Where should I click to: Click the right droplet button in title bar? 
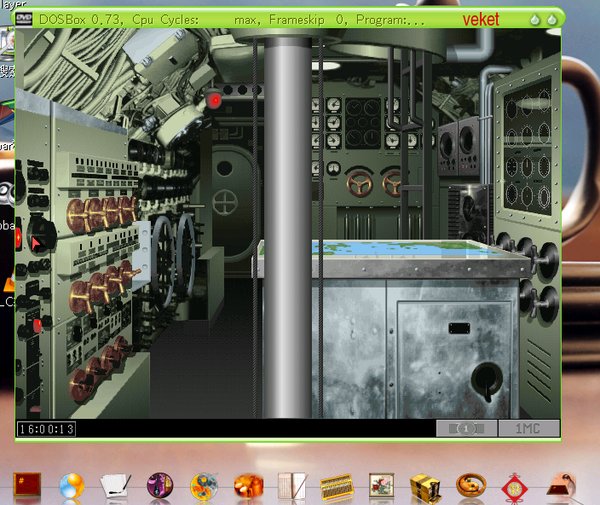point(552,20)
